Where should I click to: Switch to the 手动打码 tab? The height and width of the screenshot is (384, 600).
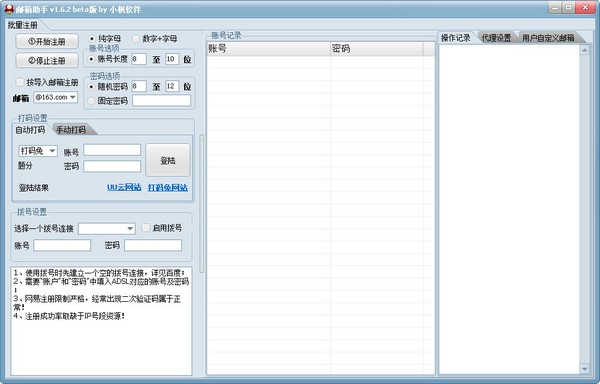point(72,130)
